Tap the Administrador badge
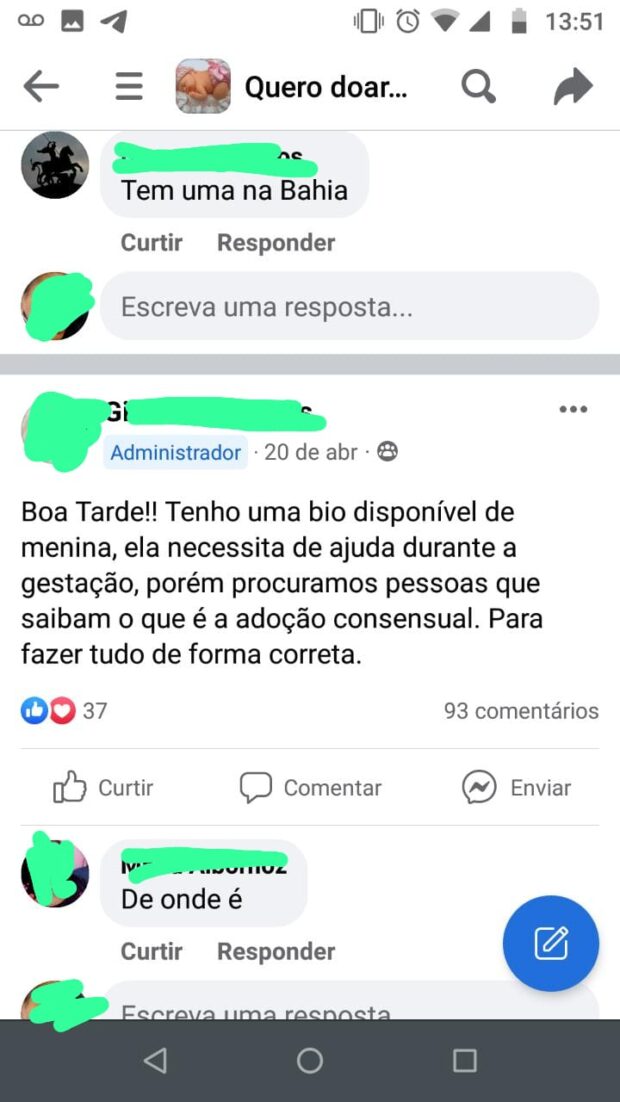 pos(176,453)
